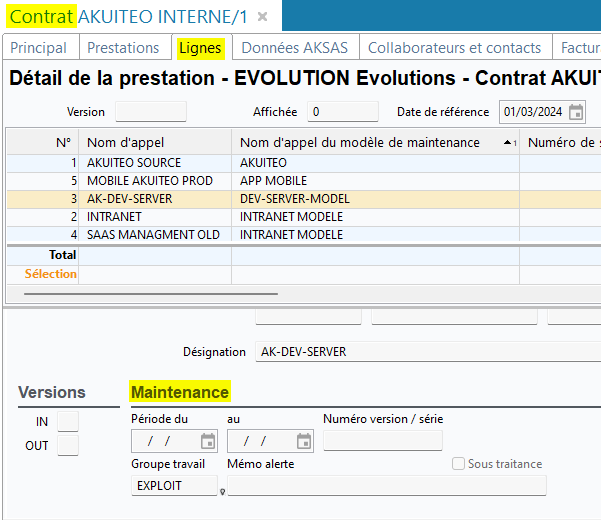Image resolution: width=601 pixels, height=520 pixels.
Task: Switch to the Principal tab
Action: pyautogui.click(x=38, y=48)
